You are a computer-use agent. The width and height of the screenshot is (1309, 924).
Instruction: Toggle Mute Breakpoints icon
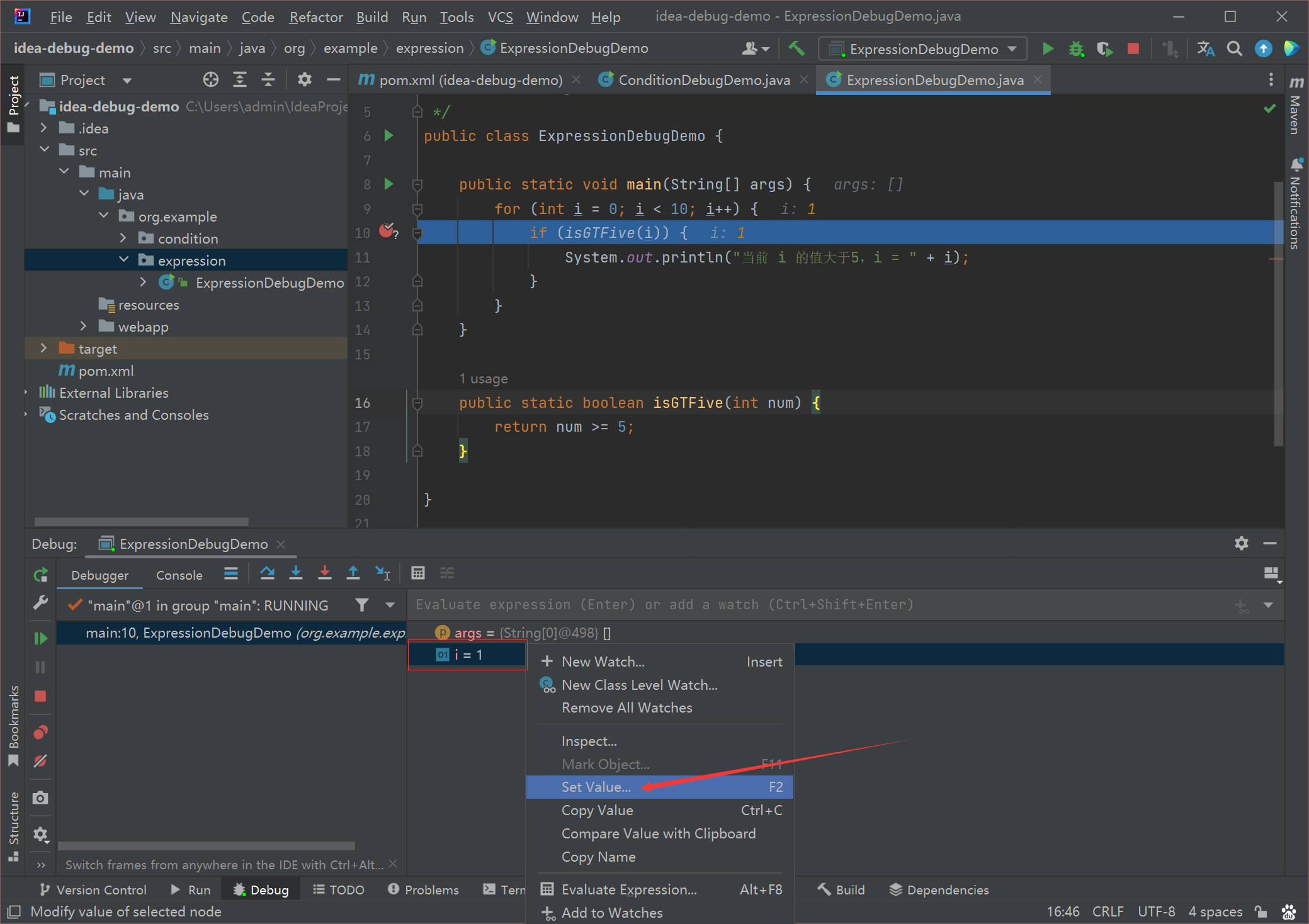tap(41, 761)
